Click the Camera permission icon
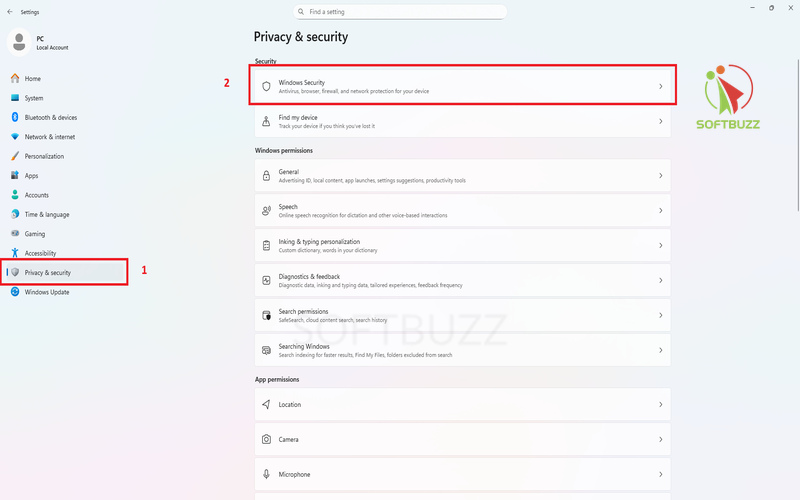Image resolution: width=800 pixels, height=500 pixels. 266,439
